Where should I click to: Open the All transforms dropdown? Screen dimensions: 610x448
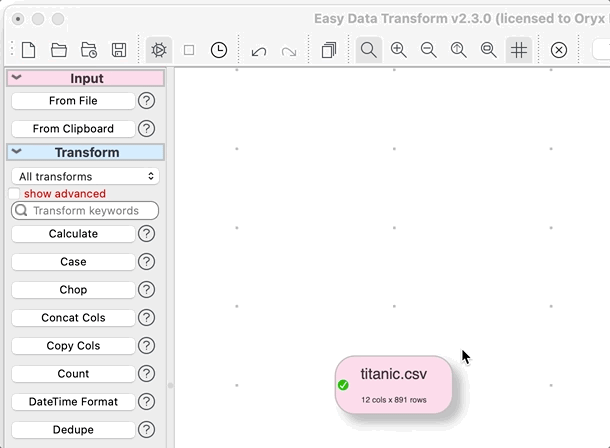pos(86,176)
